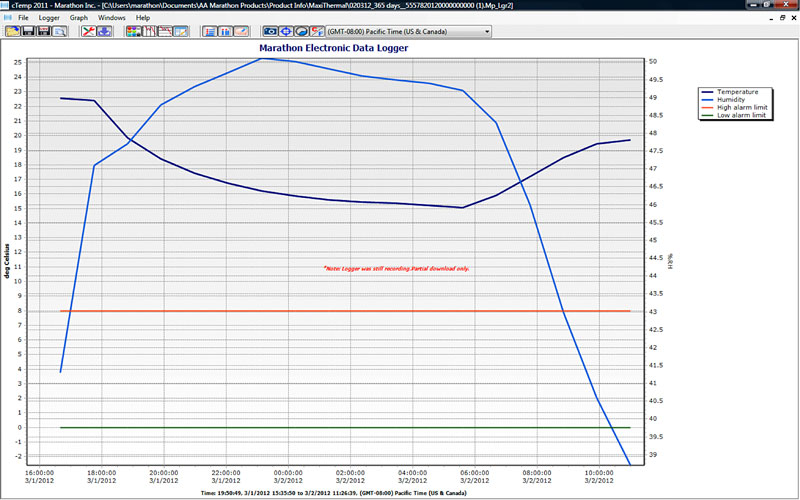Click the red partial download note text
The width and height of the screenshot is (800, 500).
396,269
